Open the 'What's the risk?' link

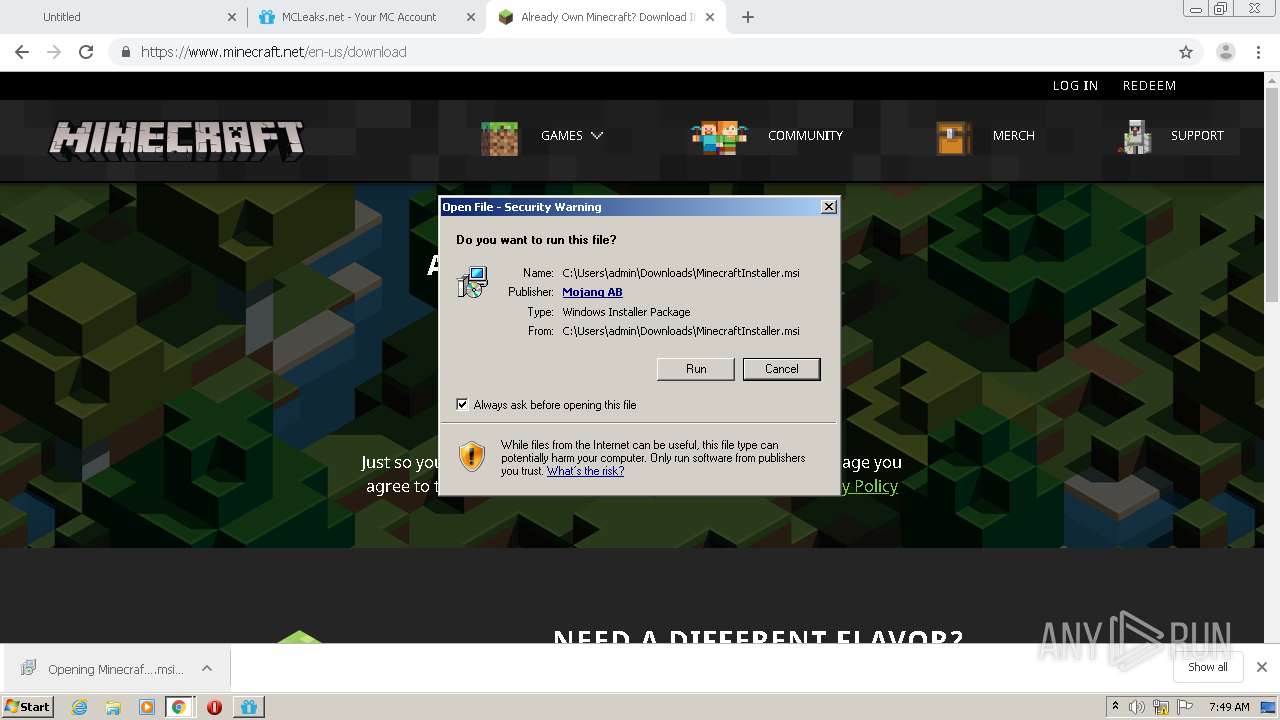(585, 471)
